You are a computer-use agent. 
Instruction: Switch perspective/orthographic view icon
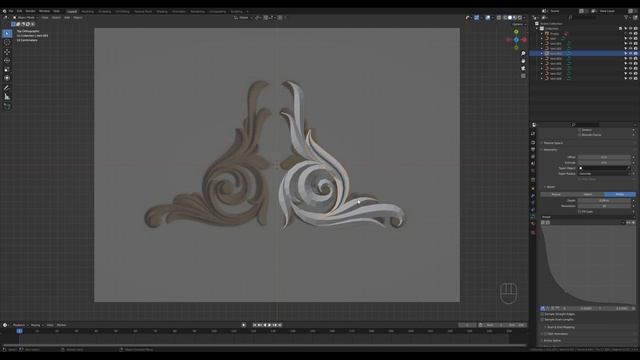pos(523,76)
